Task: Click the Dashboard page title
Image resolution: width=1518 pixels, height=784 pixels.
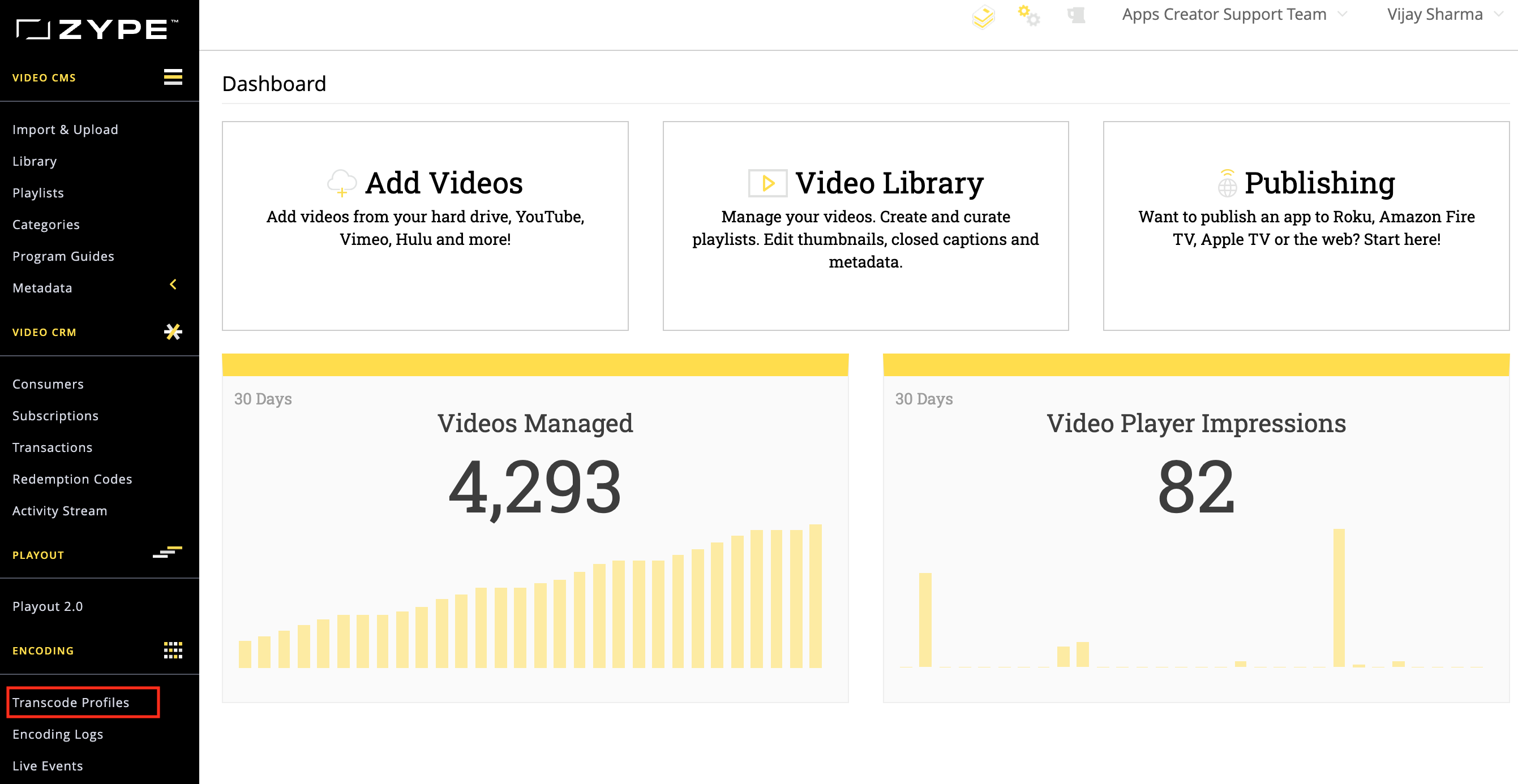Action: pyautogui.click(x=274, y=84)
